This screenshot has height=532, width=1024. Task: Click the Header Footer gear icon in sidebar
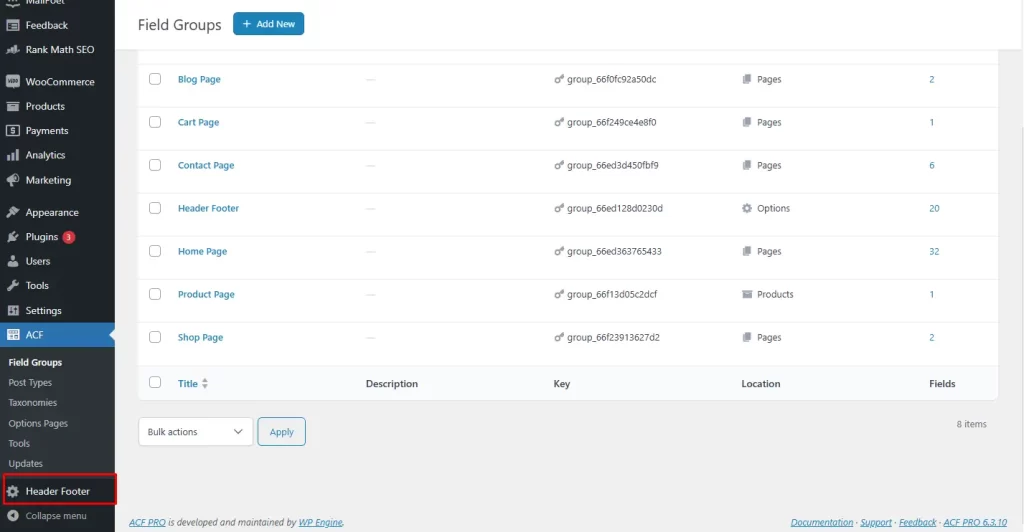tap(12, 492)
